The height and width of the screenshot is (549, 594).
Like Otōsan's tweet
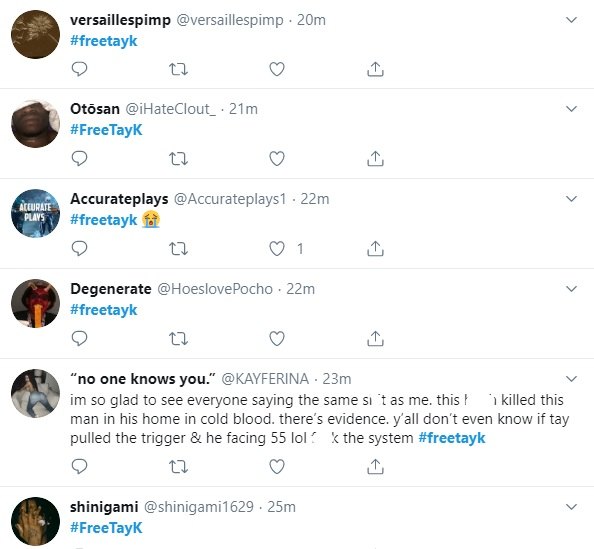277,159
